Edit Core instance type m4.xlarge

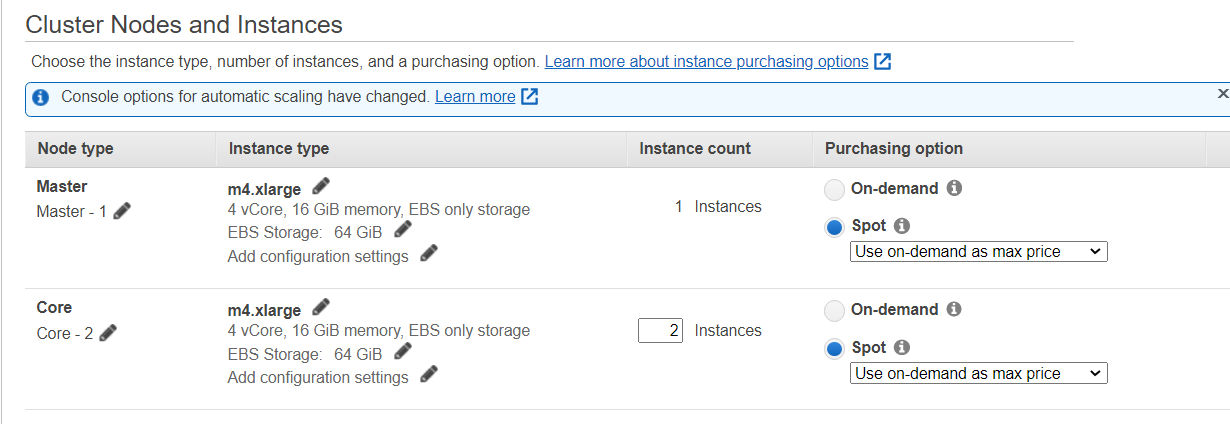tap(321, 307)
